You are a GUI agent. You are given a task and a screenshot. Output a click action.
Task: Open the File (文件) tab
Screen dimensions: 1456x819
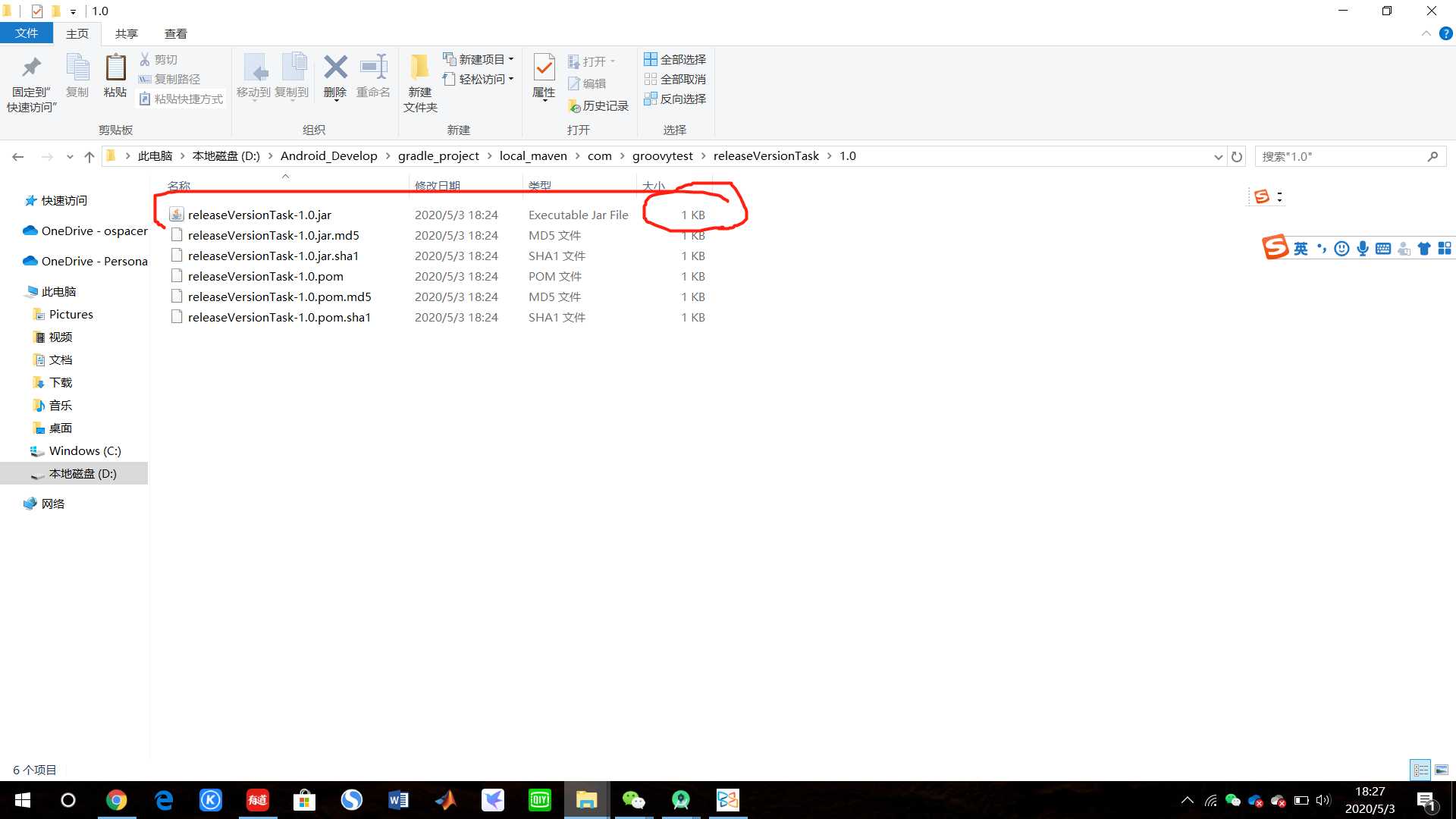point(27,33)
